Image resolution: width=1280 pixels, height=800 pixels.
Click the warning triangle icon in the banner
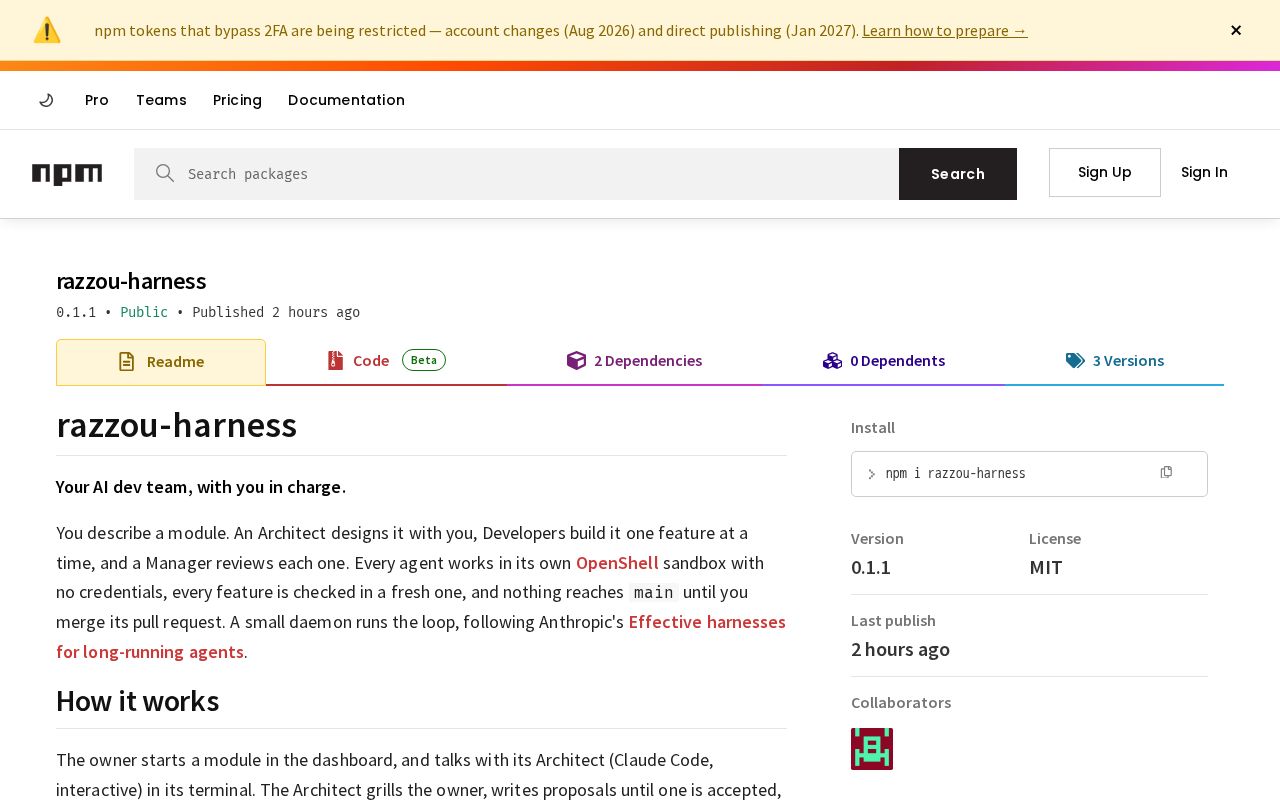47,30
